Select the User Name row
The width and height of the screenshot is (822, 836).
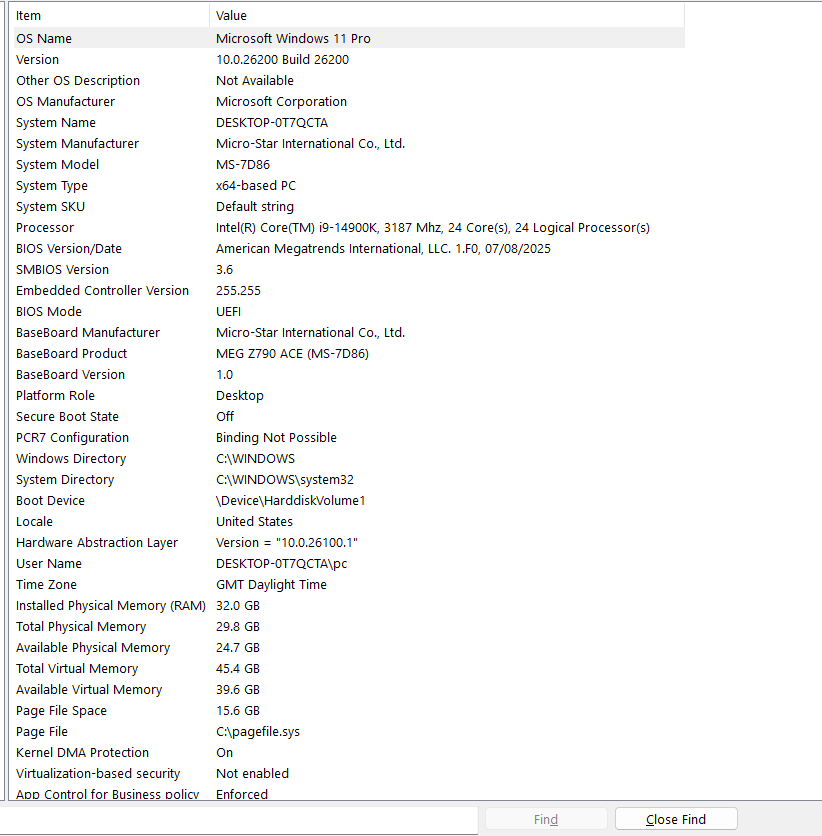pos(349,564)
